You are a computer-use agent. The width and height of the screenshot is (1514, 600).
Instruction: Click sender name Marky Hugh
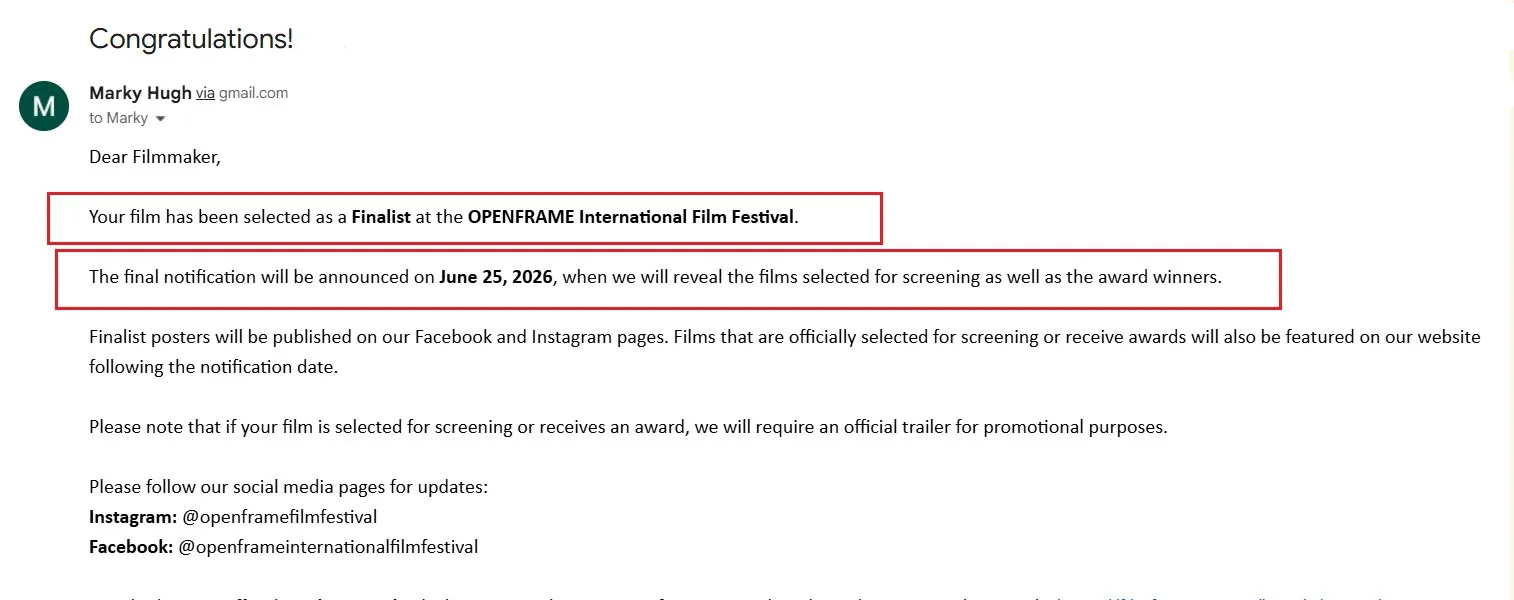(x=140, y=93)
